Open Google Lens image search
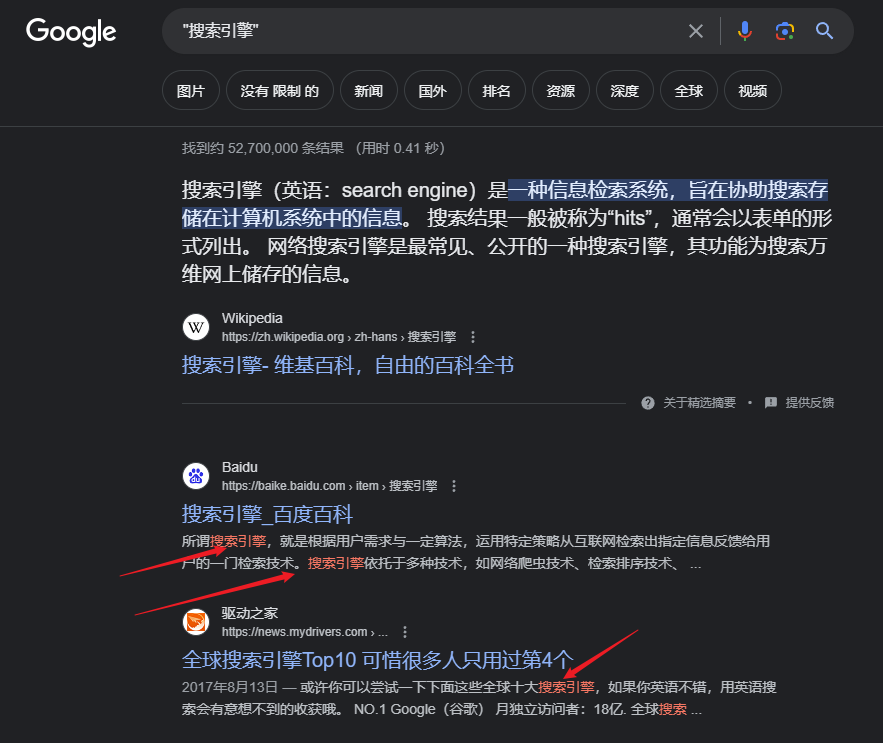This screenshot has width=883, height=743. point(784,31)
